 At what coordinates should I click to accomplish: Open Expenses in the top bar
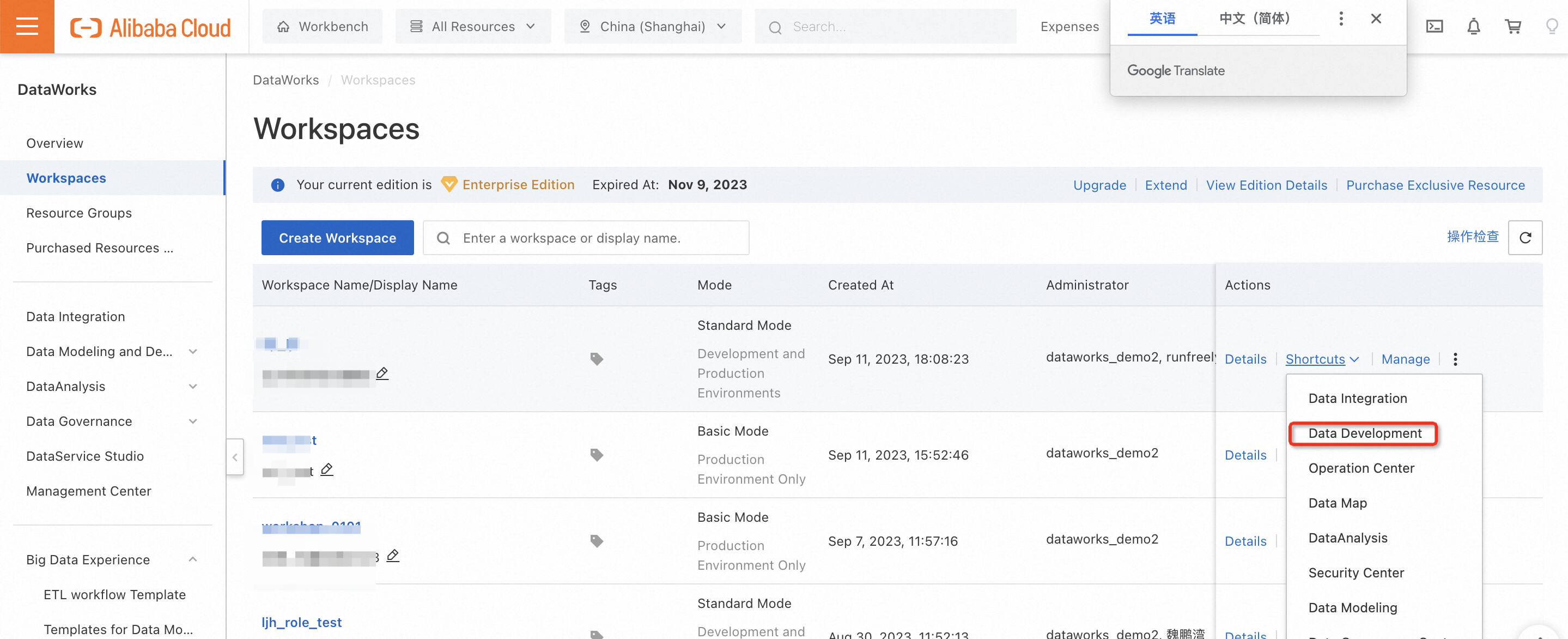click(1069, 26)
